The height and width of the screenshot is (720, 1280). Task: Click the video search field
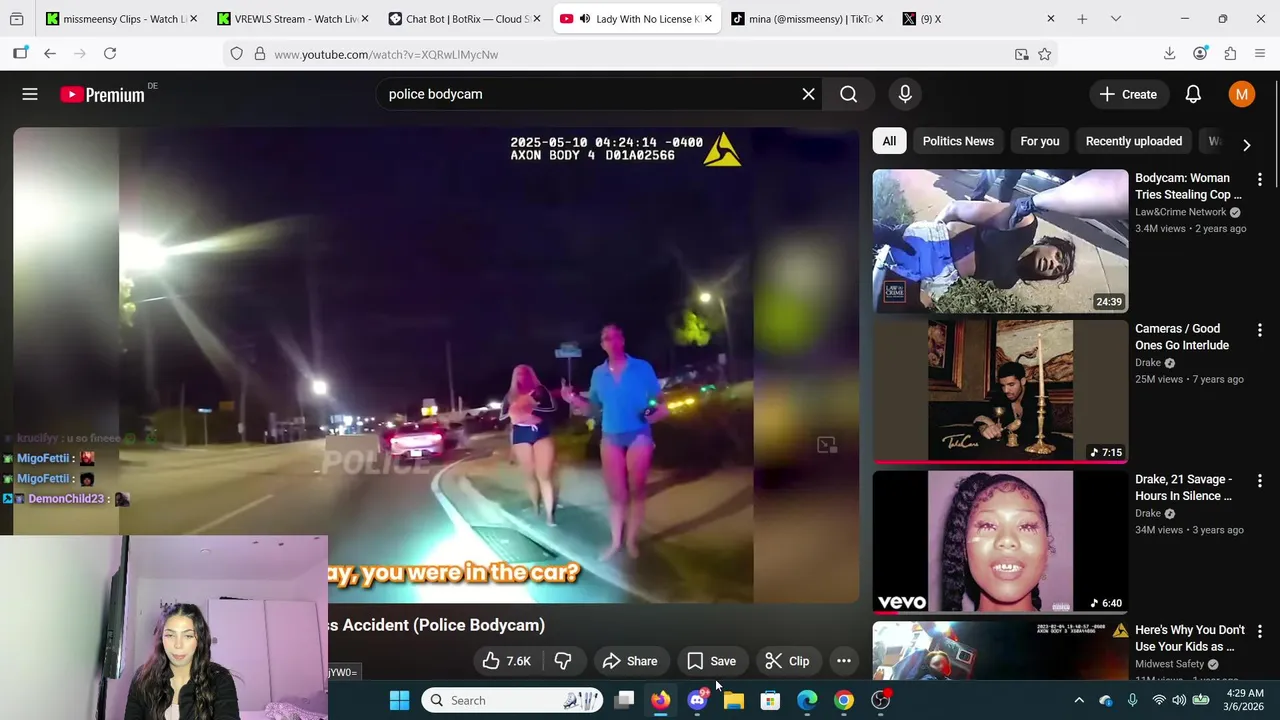(590, 94)
